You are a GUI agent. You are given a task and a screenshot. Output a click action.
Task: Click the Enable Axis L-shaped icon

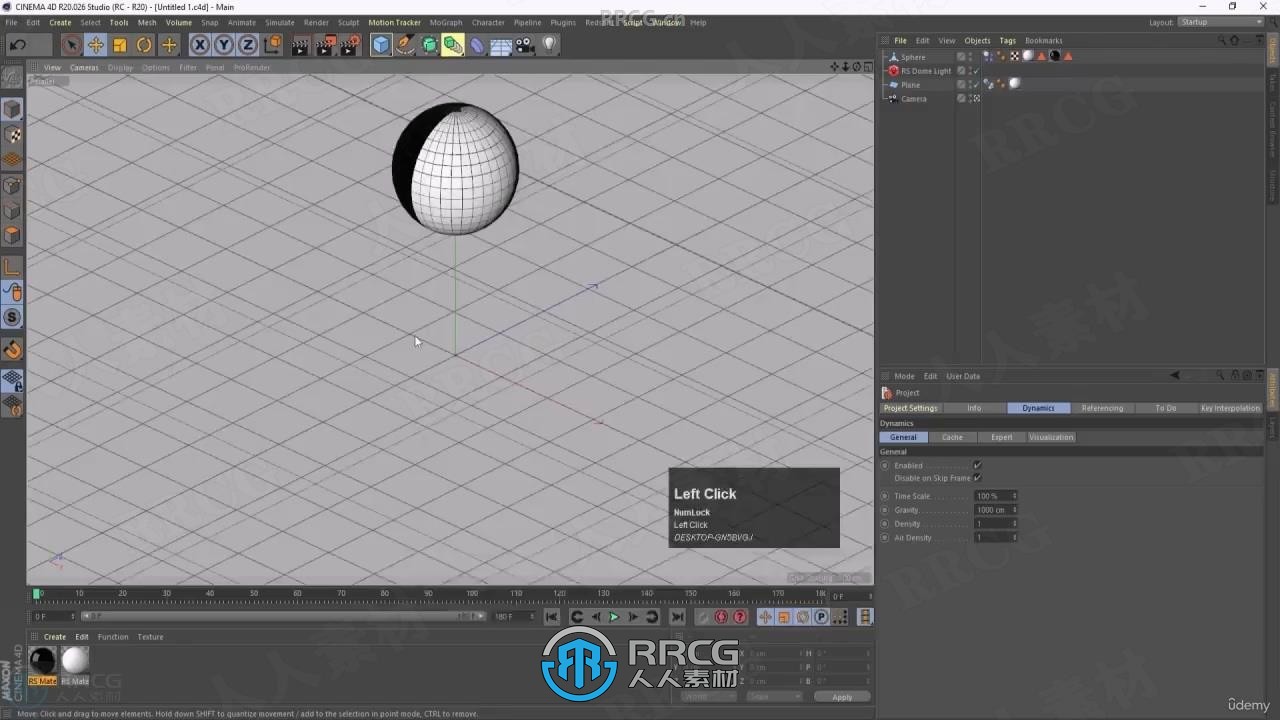point(13,266)
